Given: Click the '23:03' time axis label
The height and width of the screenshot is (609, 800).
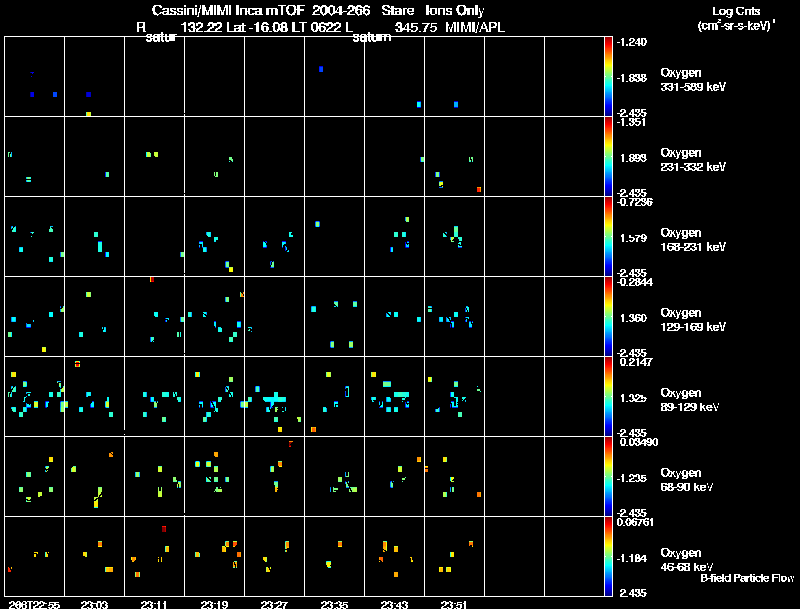Looking at the screenshot, I should click(x=94, y=604).
